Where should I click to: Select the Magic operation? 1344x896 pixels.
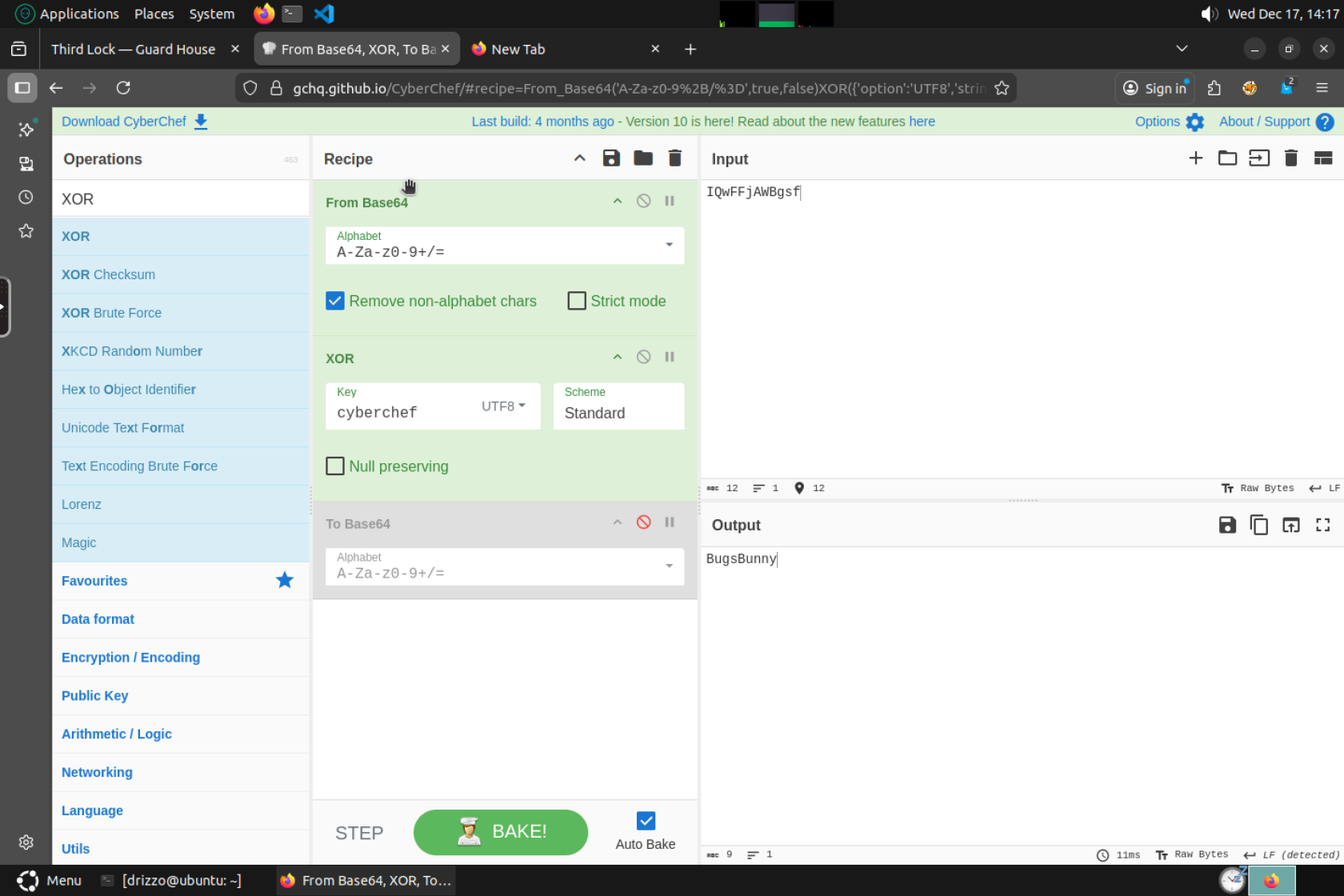[181, 542]
